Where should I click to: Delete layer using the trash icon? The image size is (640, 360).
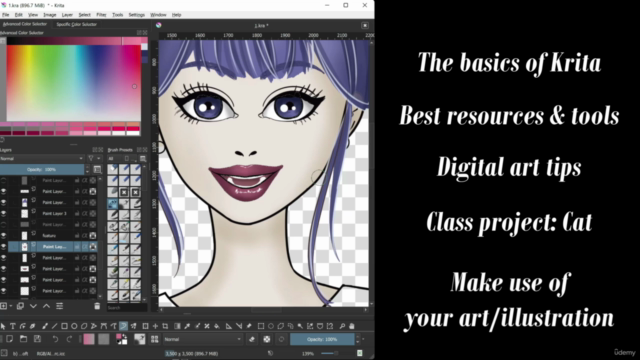click(97, 306)
